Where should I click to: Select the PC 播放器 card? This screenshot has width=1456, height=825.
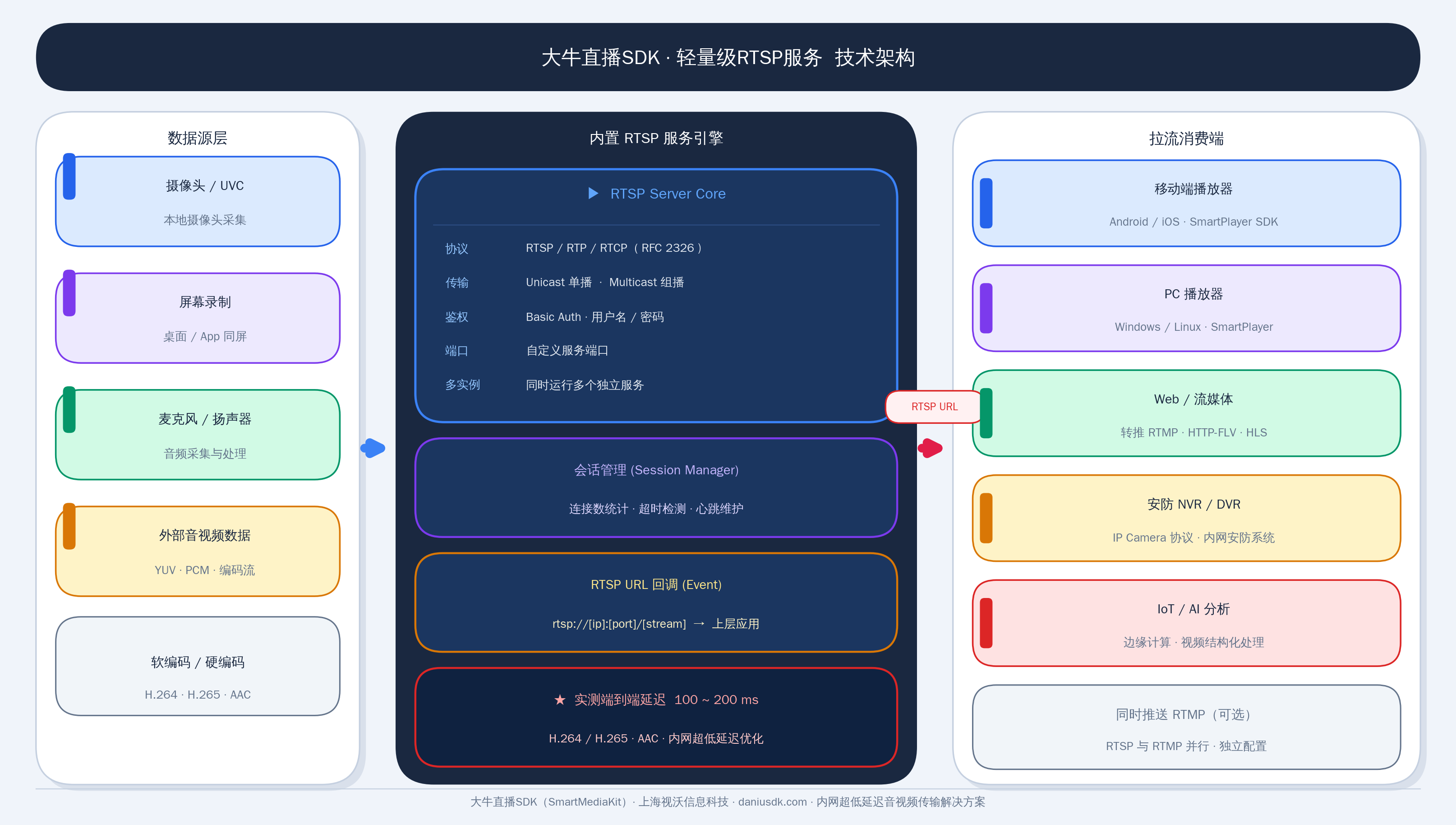1193,308
